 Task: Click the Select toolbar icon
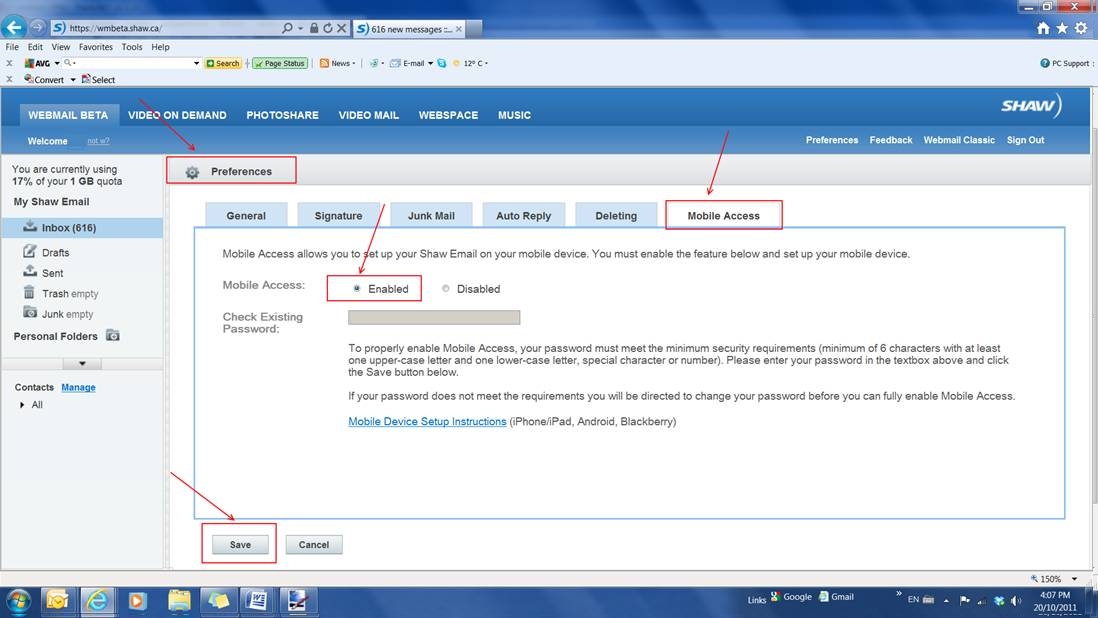click(86, 79)
